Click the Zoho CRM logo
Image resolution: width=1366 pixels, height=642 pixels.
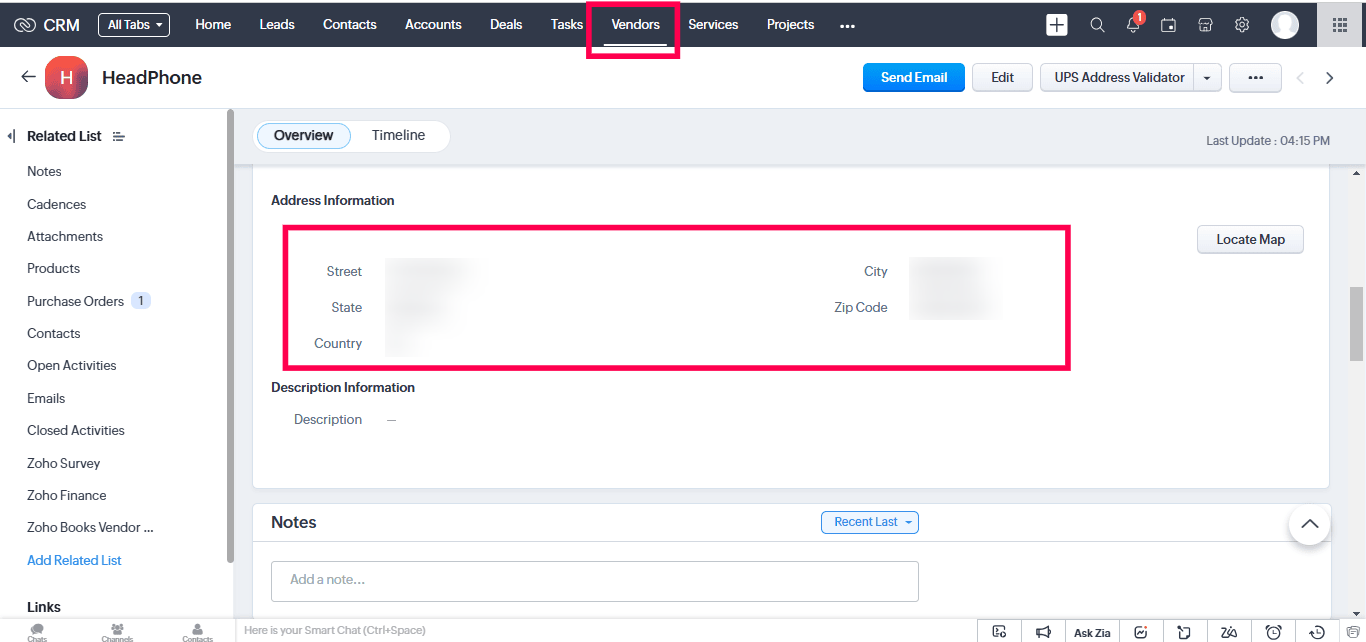click(x=47, y=25)
